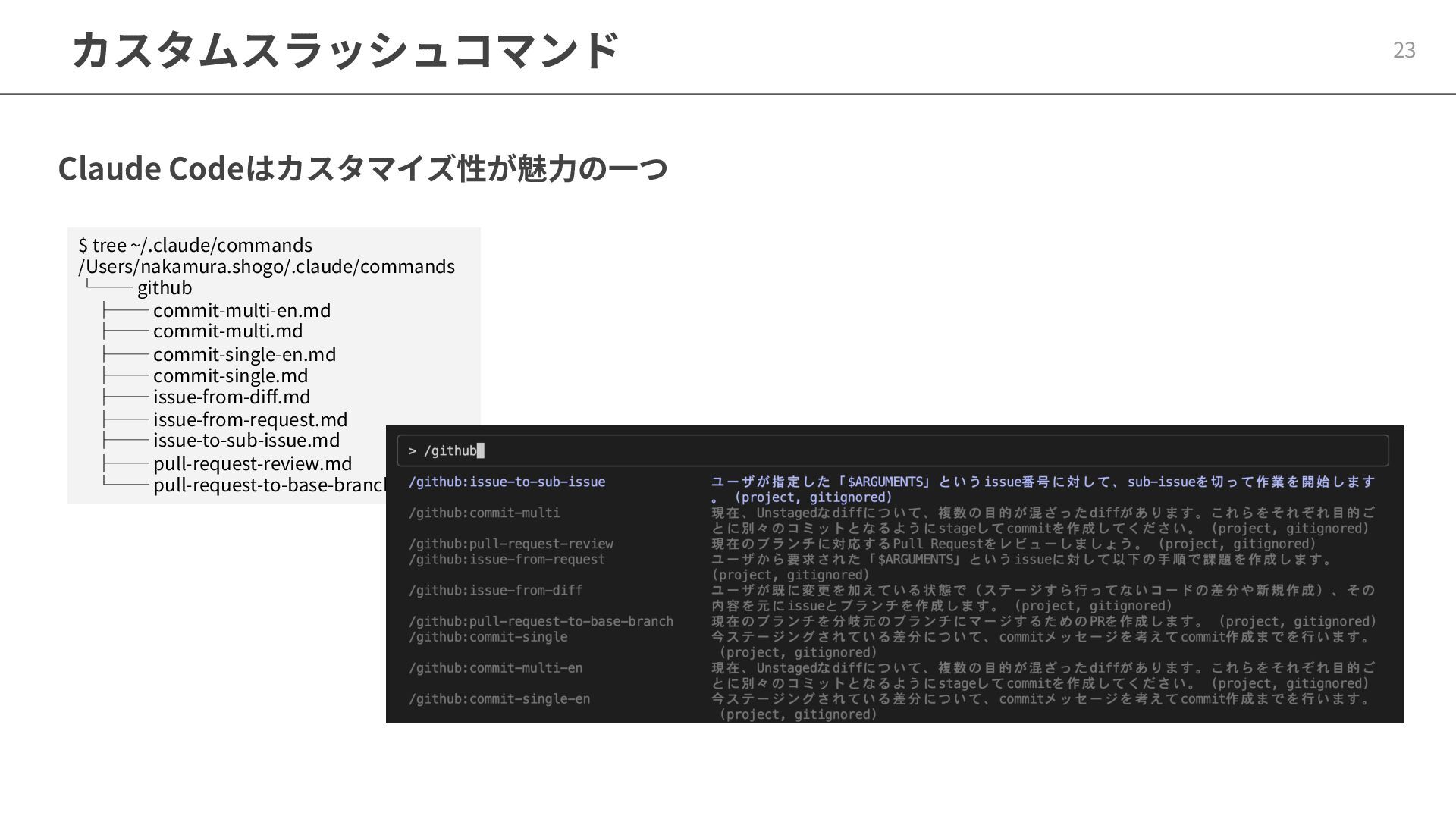1456x819 pixels.
Task: Click commit-single.md in tree listing
Action: (231, 375)
